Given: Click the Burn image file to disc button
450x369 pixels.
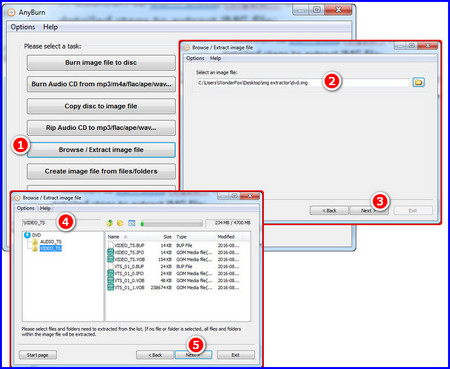Looking at the screenshot, I should pyautogui.click(x=101, y=63).
